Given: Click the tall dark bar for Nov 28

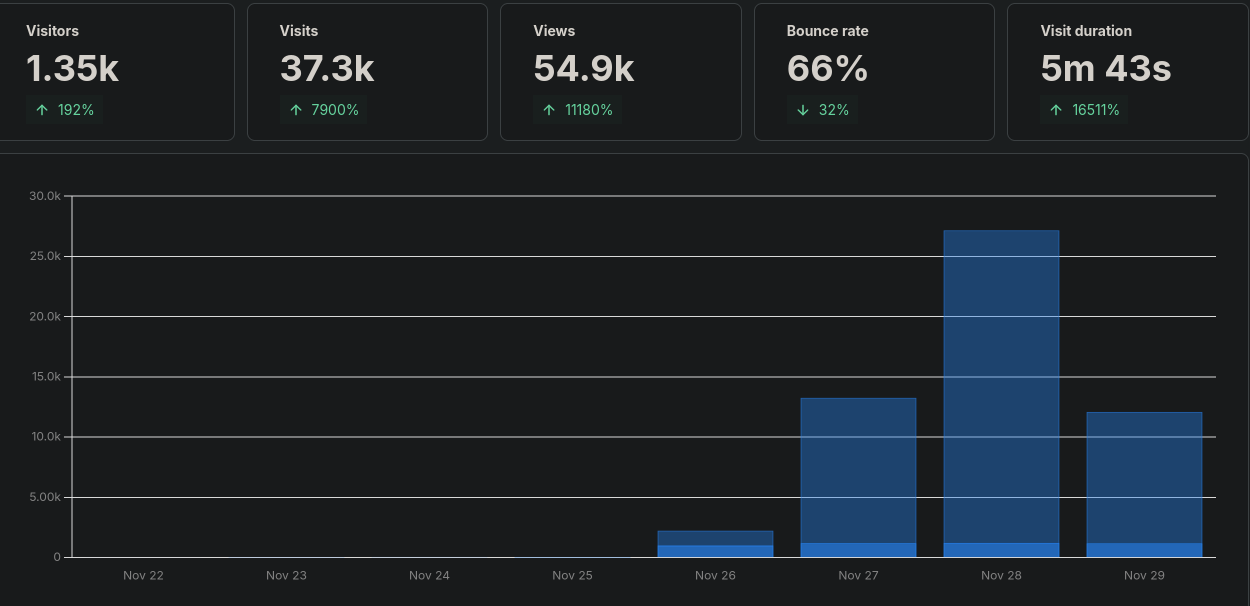Looking at the screenshot, I should pyautogui.click(x=1001, y=385).
